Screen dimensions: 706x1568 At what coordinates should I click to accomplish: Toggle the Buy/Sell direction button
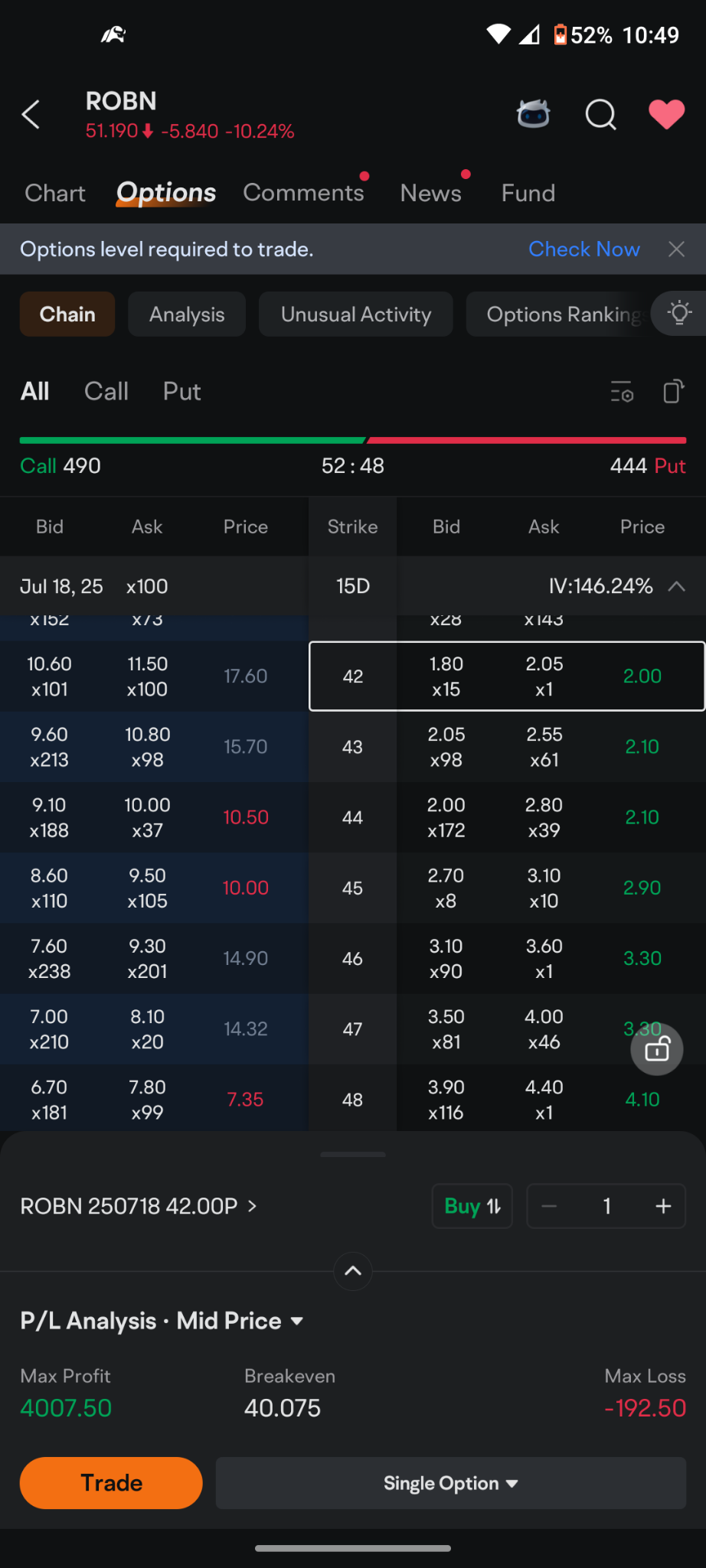point(472,1206)
